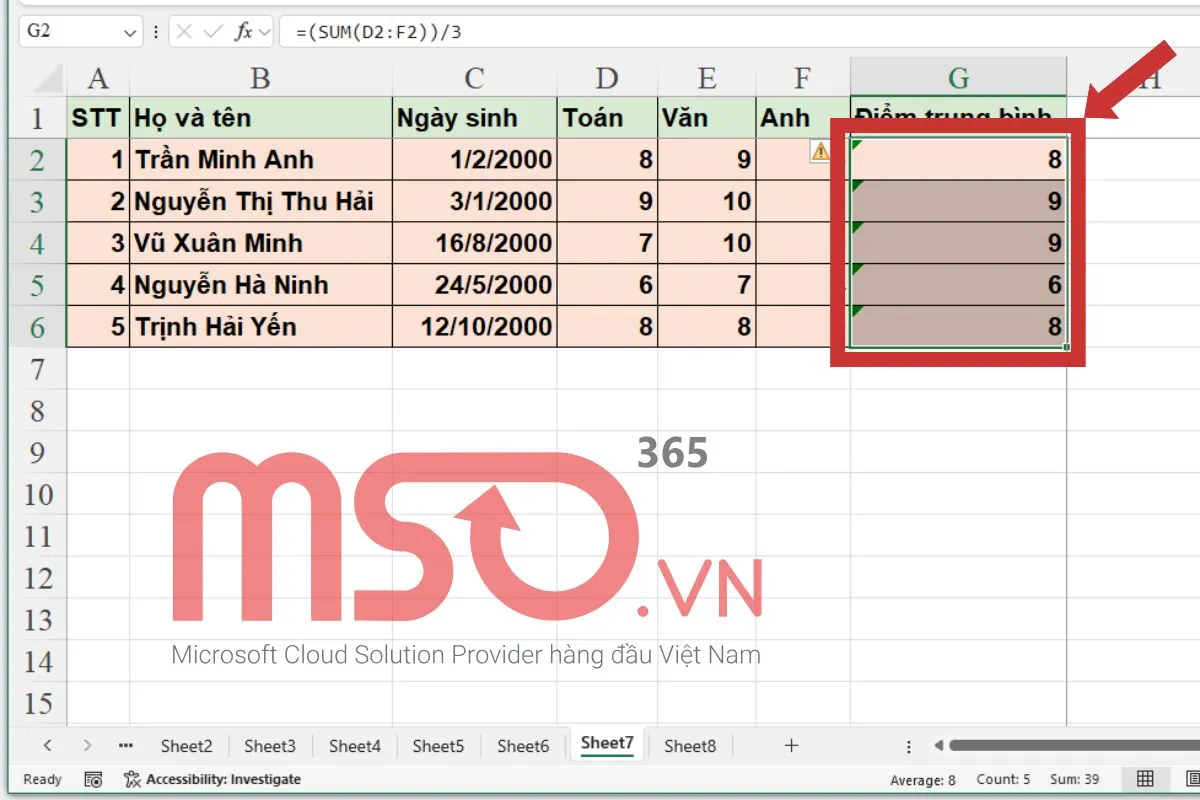1200x800 pixels.
Task: Select column header G
Action: pos(958,77)
